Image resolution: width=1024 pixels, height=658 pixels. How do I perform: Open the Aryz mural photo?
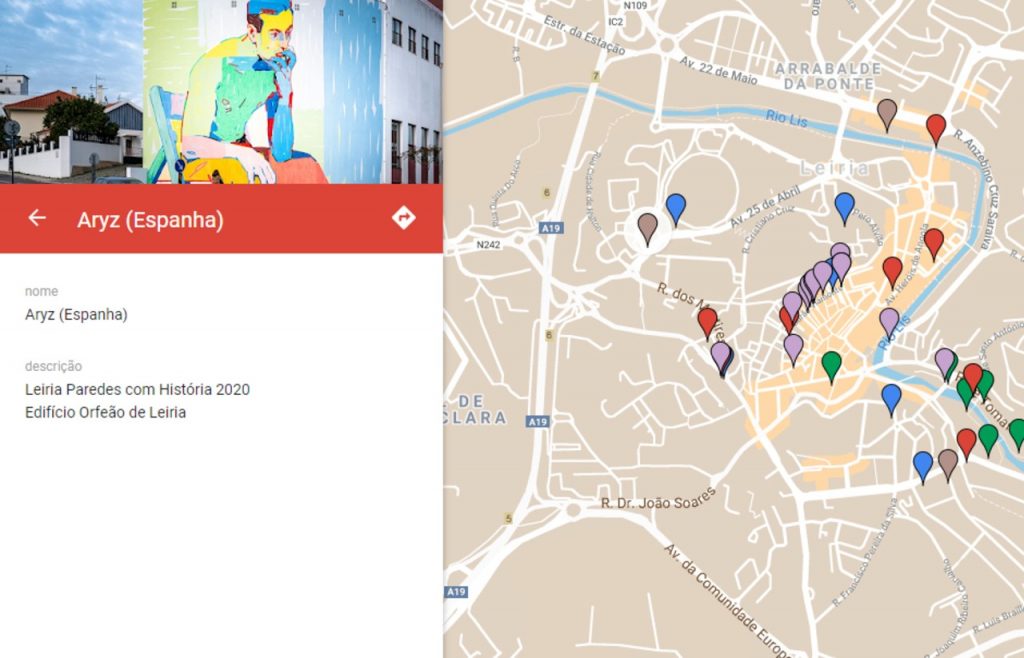(x=221, y=92)
